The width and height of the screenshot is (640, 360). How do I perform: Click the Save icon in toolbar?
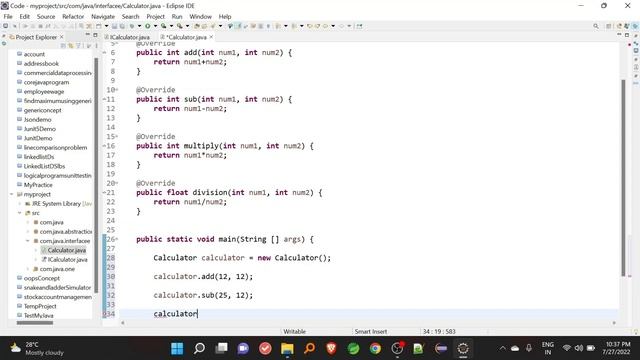[x=114, y=26]
